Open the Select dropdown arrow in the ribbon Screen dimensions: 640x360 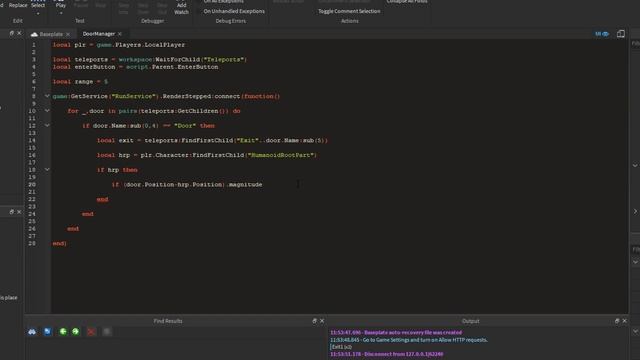click(x=38, y=13)
